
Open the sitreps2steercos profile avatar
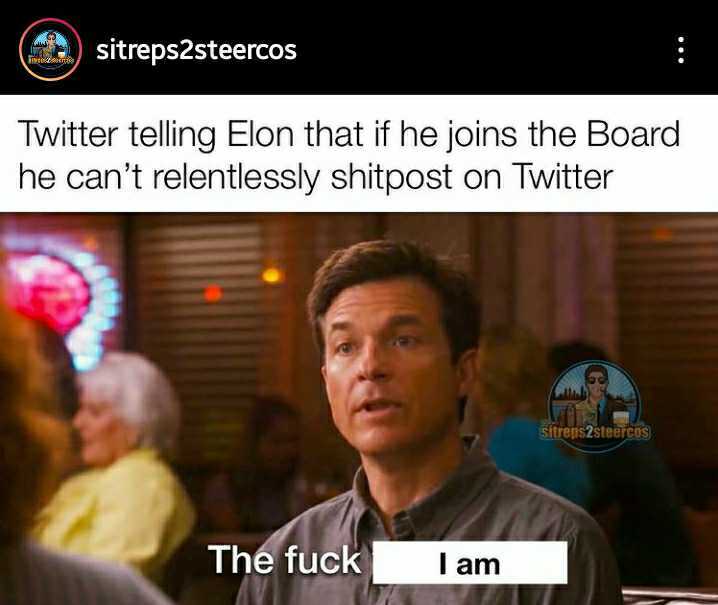(50, 49)
